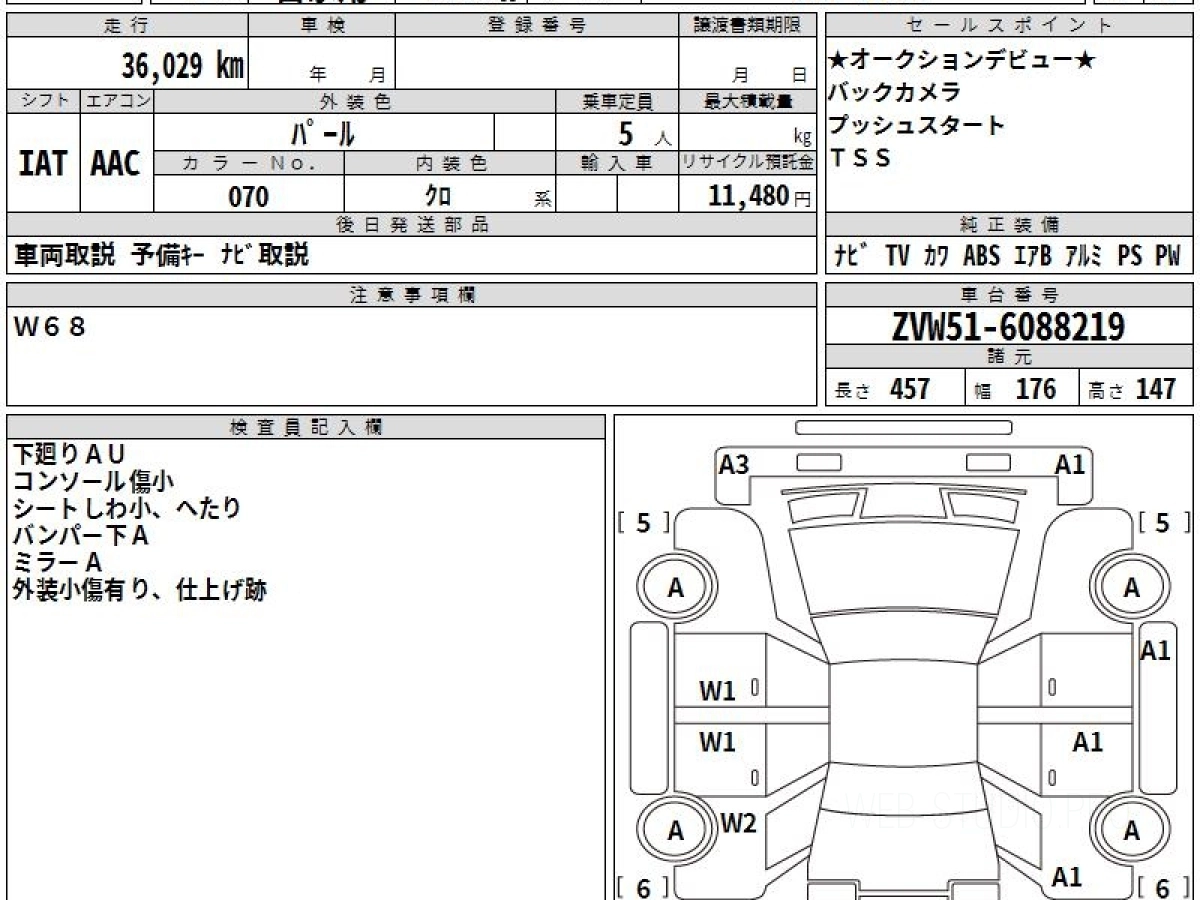Click the mileage value 36,029 km
1200x900 pixels.
182,66
